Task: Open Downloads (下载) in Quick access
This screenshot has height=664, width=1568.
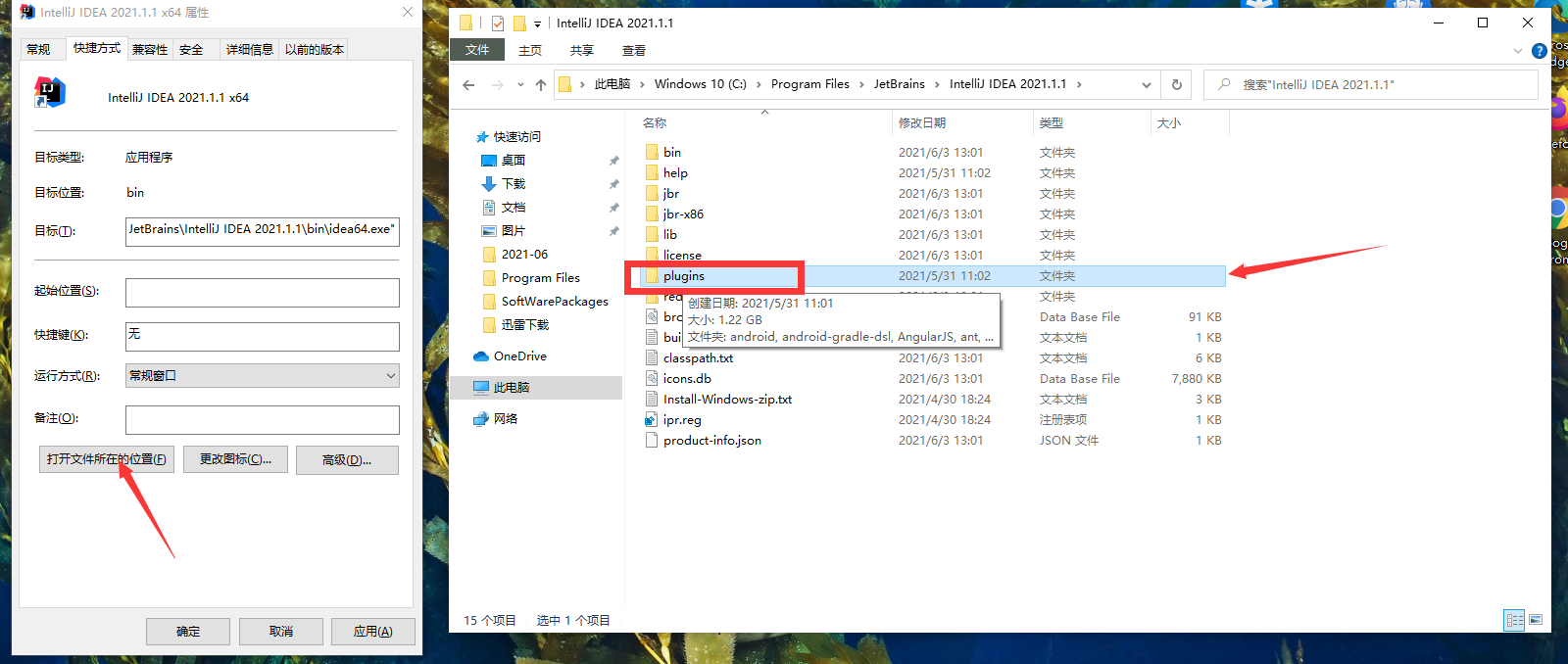Action: (x=504, y=184)
